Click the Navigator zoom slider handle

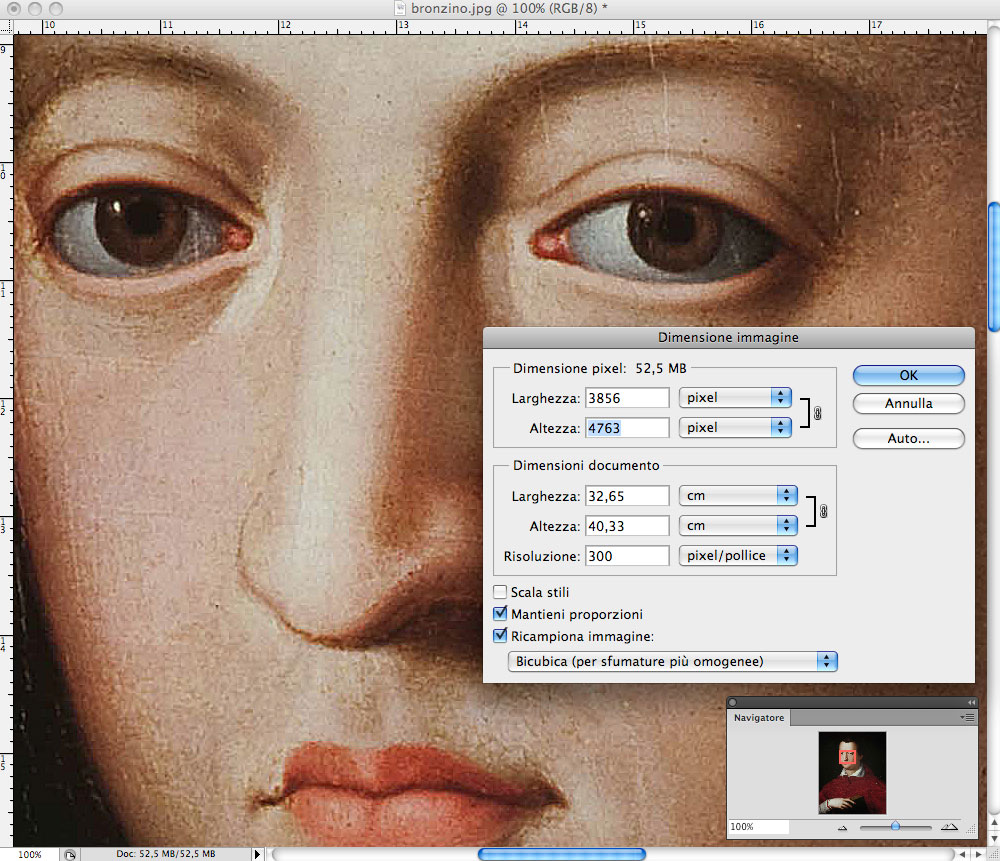(895, 826)
